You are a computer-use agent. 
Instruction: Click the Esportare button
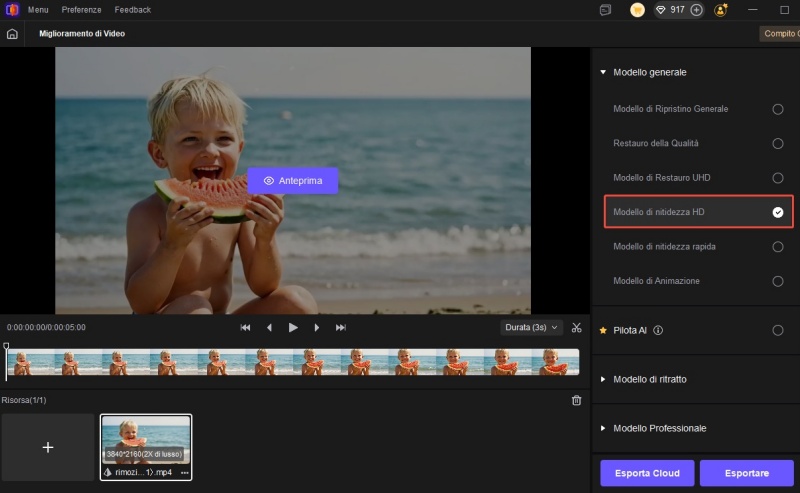click(x=747, y=473)
